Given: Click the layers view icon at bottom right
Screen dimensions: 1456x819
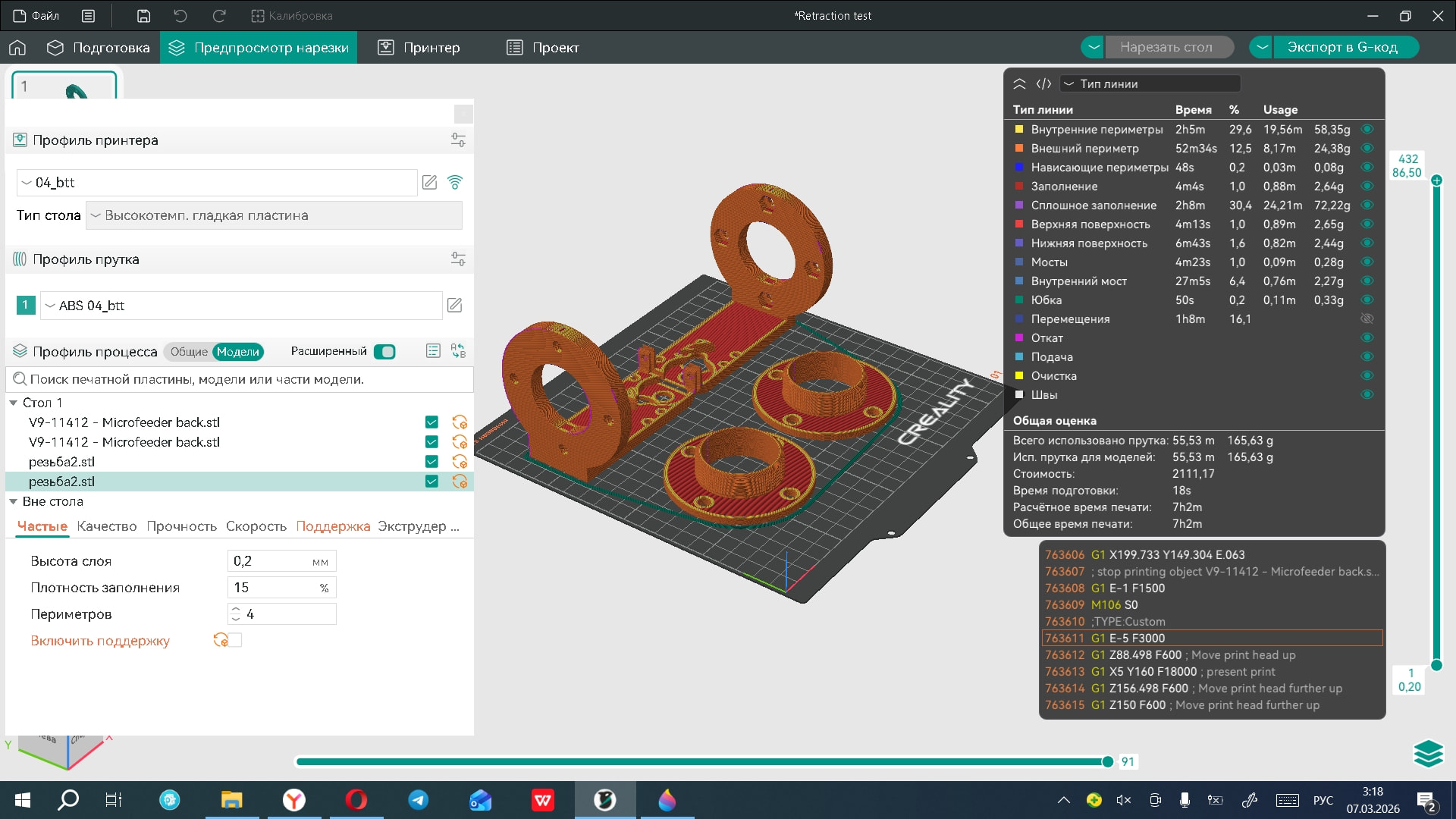Looking at the screenshot, I should click(1428, 753).
